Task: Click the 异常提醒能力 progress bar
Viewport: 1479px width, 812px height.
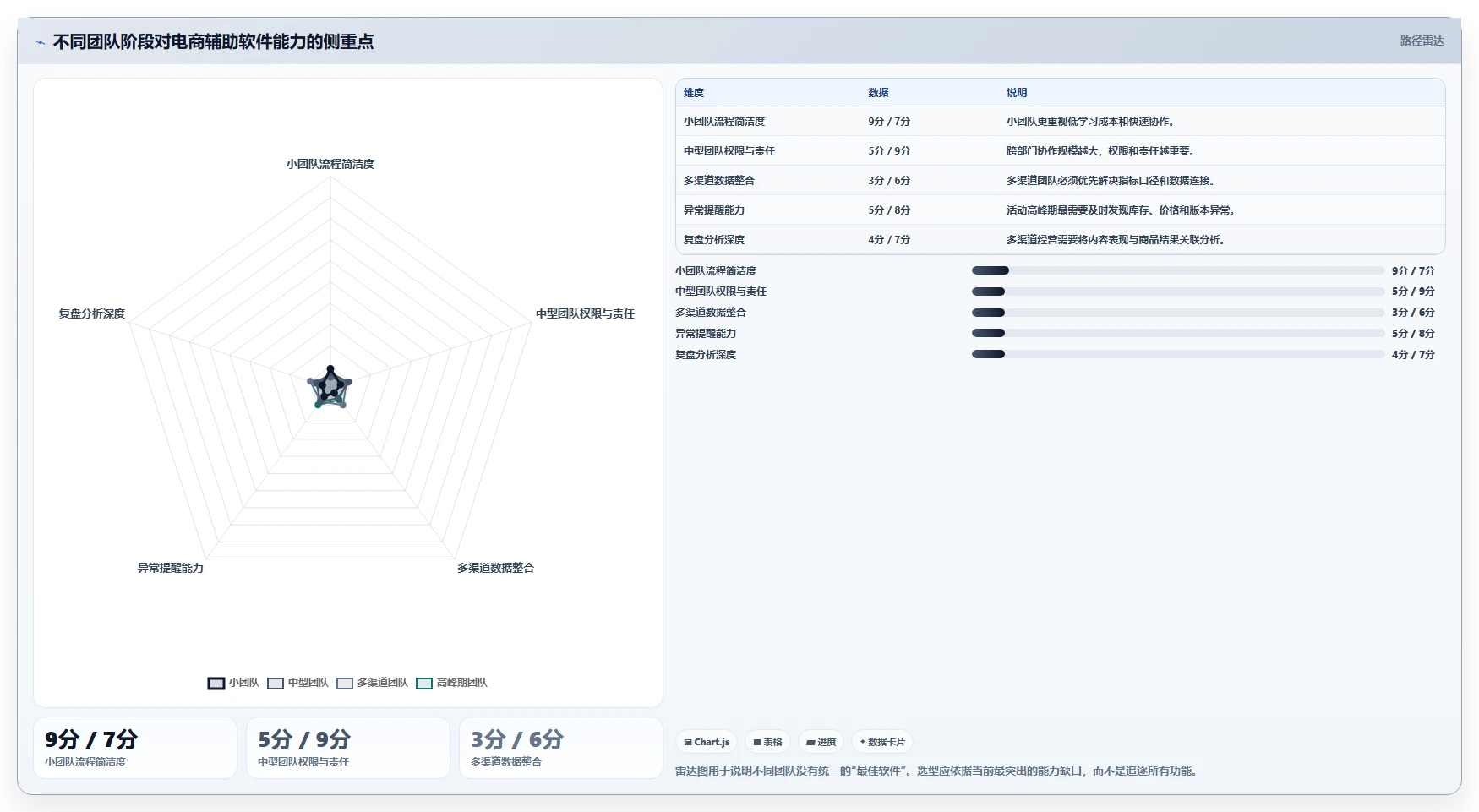Action: coord(1178,333)
